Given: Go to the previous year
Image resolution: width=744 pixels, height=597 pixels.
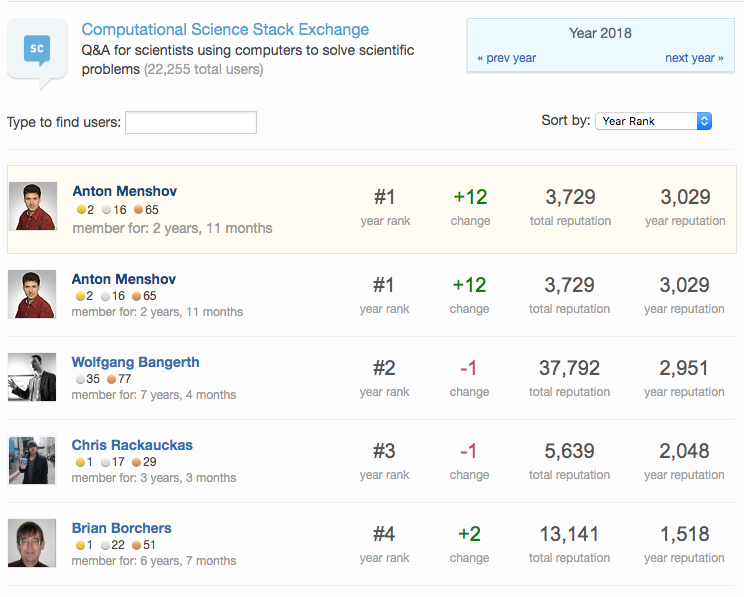Looking at the screenshot, I should 507,58.
